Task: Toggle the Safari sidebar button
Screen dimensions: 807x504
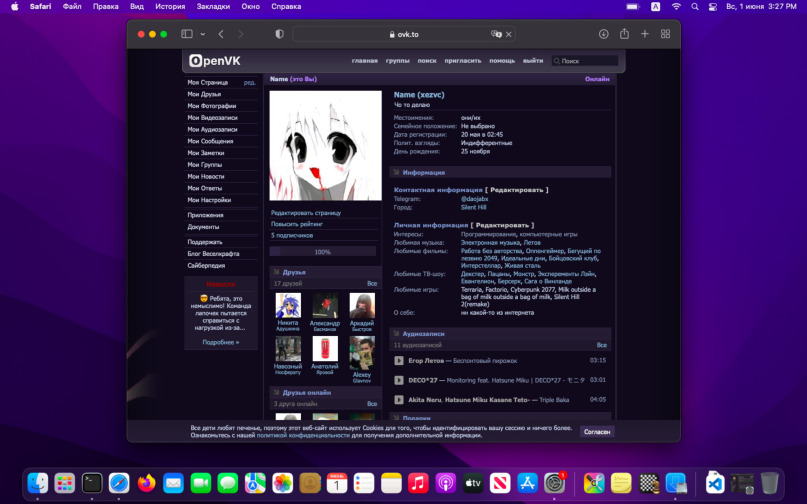Action: 186,34
